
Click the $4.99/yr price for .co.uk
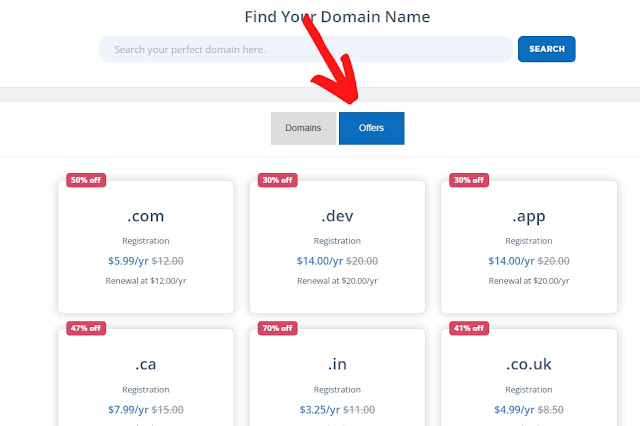tap(514, 410)
